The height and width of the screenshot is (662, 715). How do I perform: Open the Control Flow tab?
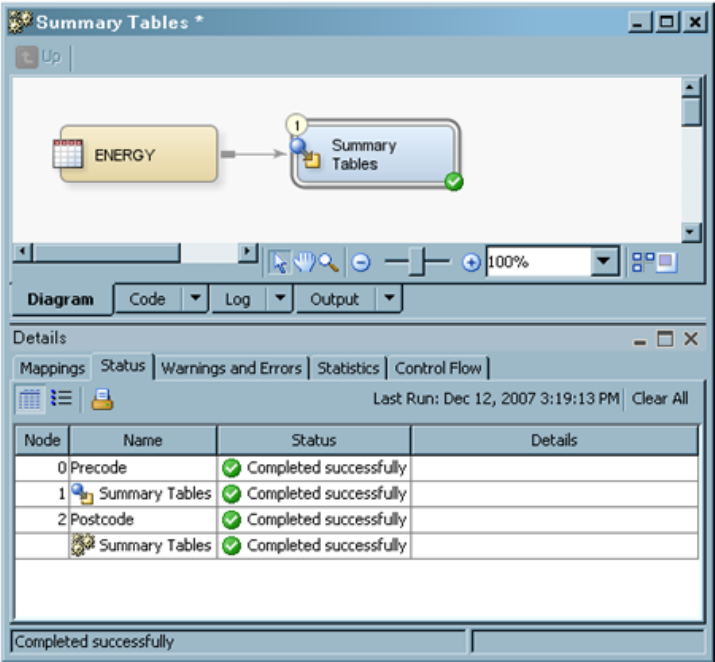(438, 368)
